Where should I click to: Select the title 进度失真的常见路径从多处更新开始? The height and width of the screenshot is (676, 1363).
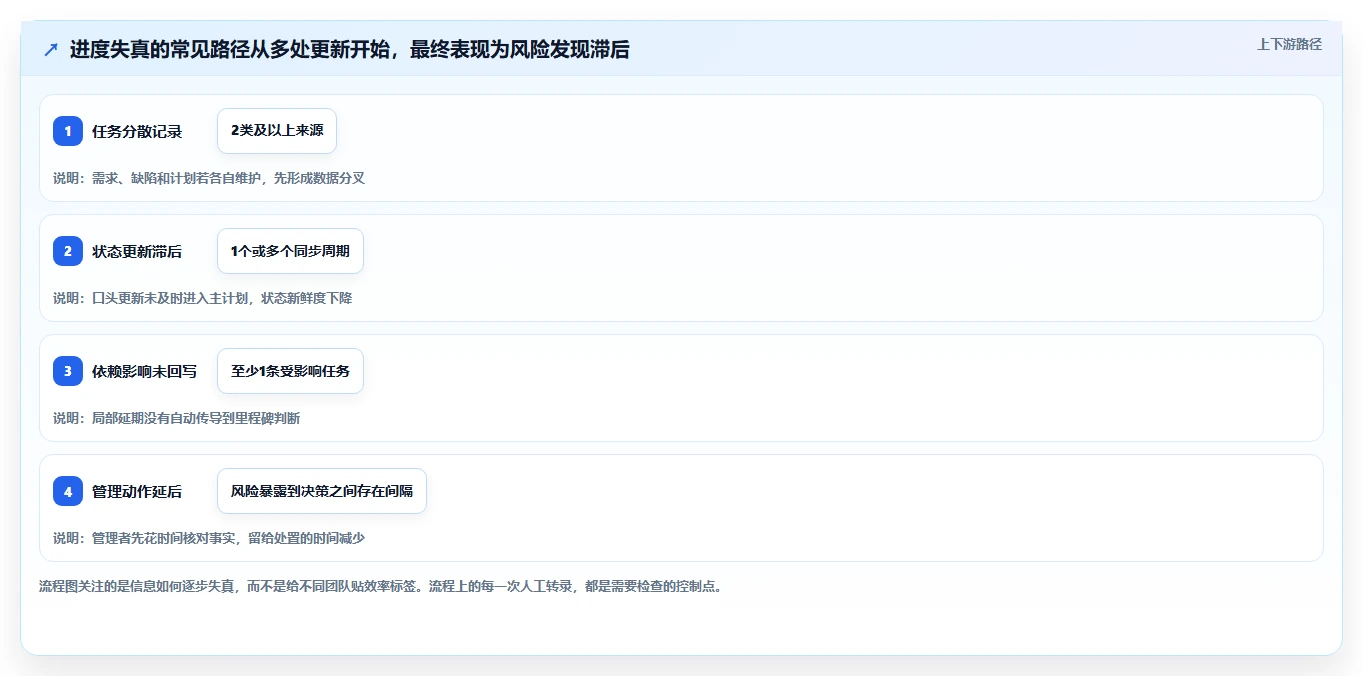pyautogui.click(x=350, y=50)
